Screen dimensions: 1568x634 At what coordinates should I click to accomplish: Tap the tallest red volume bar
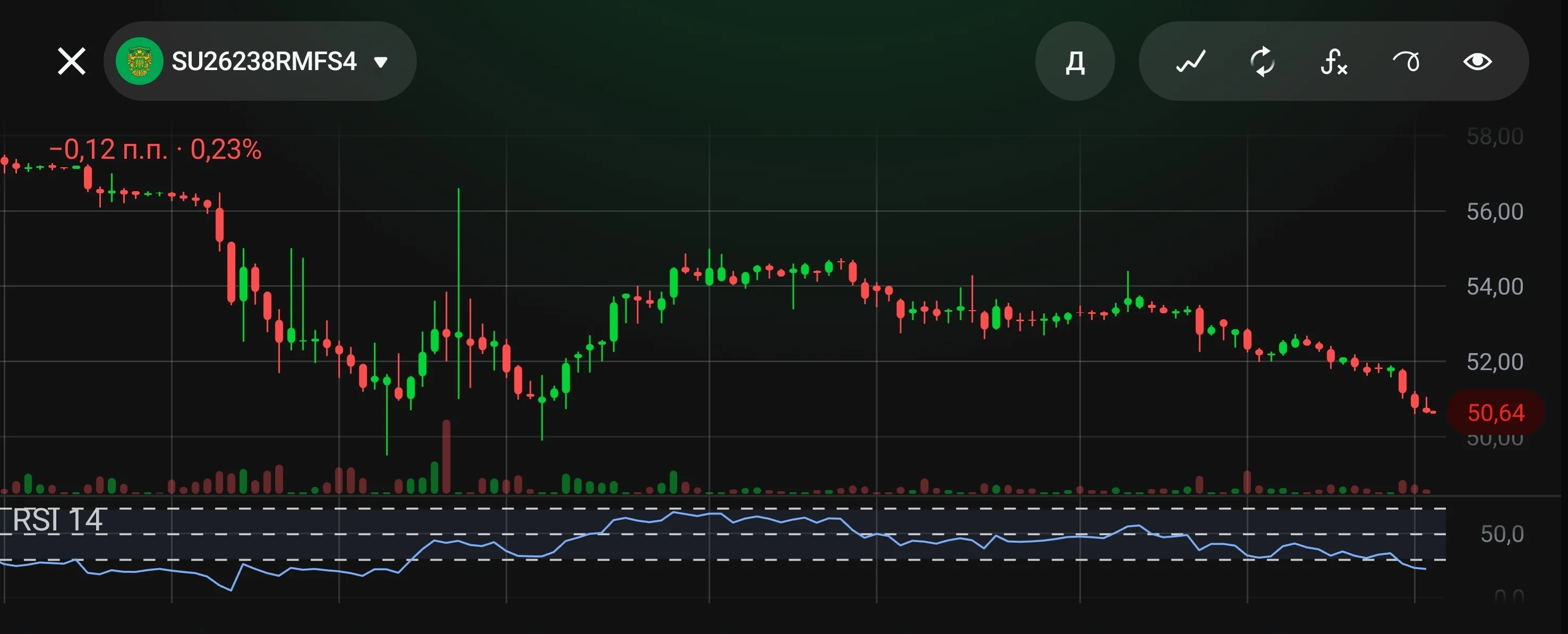coord(446,456)
